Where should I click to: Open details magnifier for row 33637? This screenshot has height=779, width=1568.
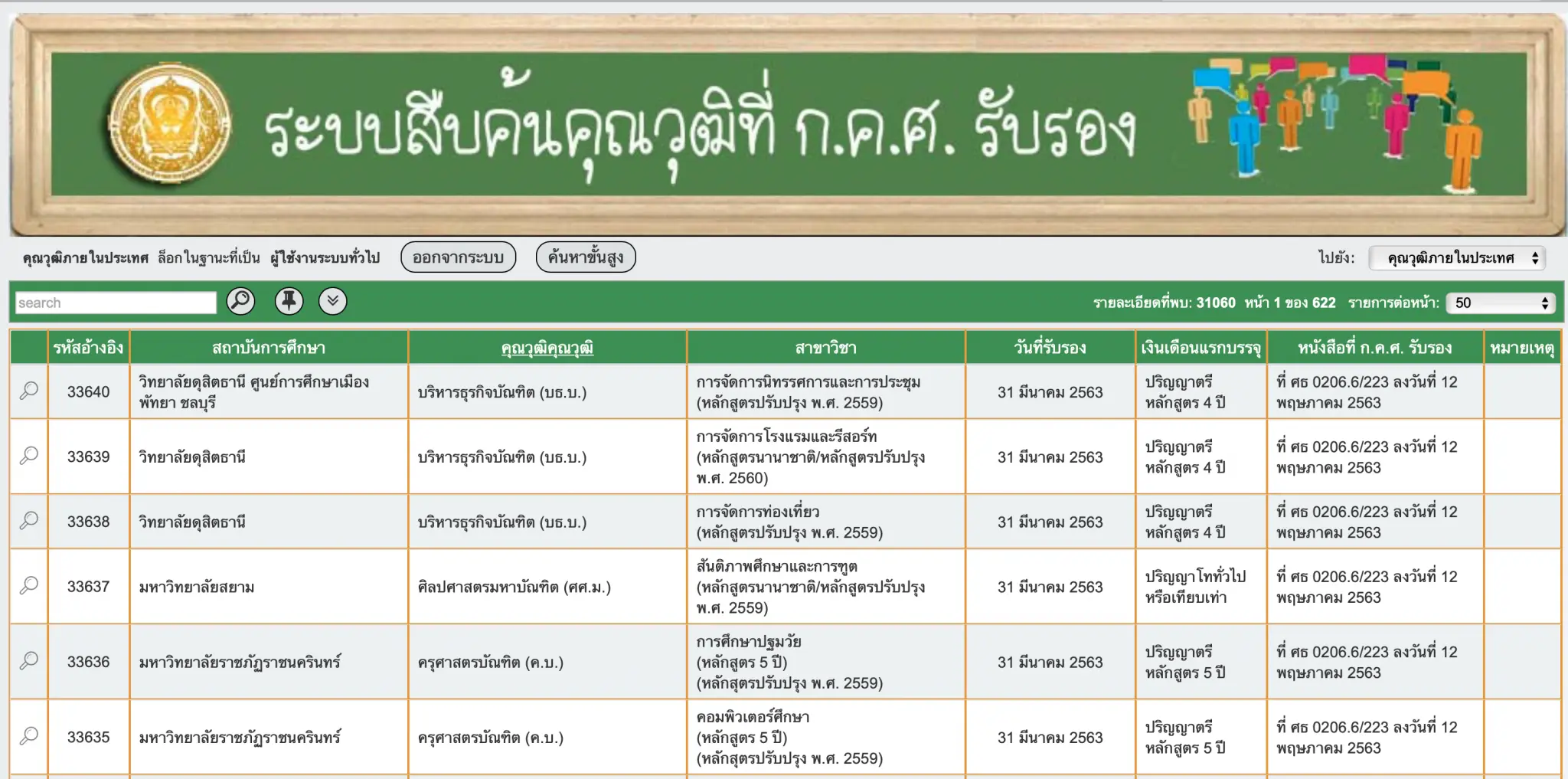pyautogui.click(x=29, y=586)
